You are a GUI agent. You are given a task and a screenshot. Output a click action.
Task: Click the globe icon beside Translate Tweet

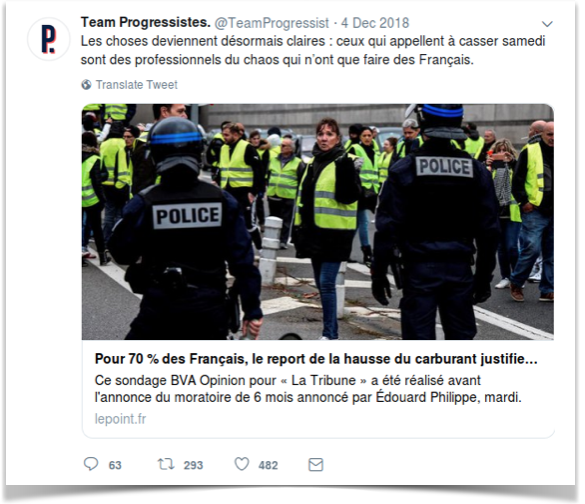86,85
